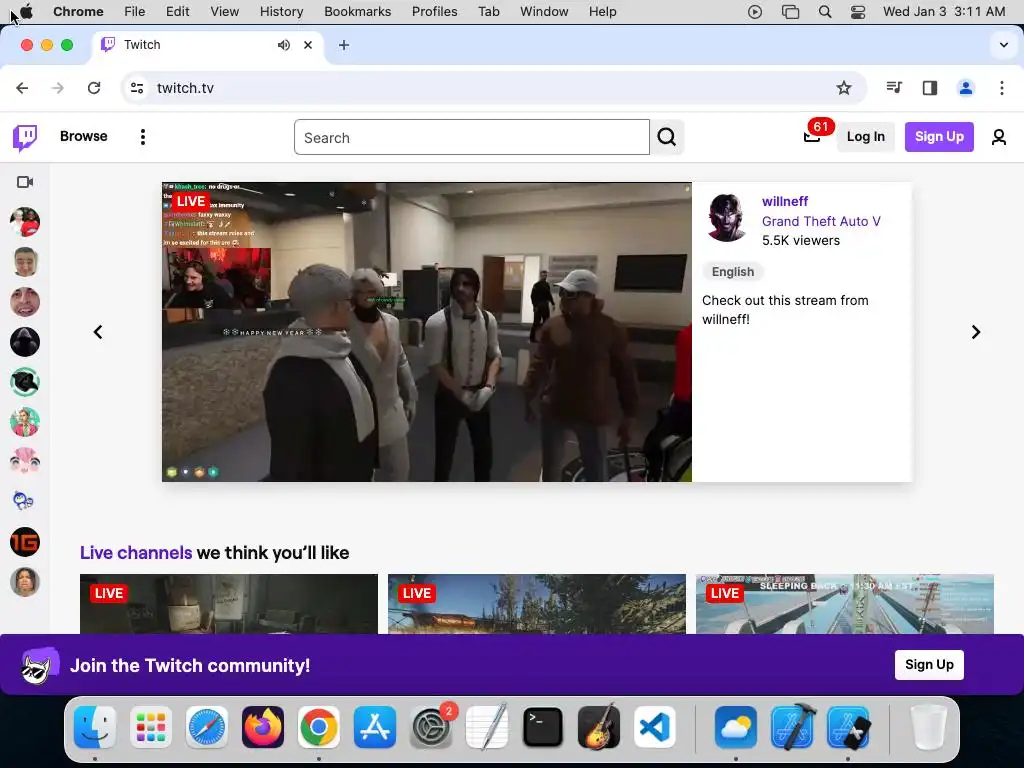This screenshot has width=1024, height=768.
Task: Mute the Twitch tab audio icon
Action: point(283,45)
